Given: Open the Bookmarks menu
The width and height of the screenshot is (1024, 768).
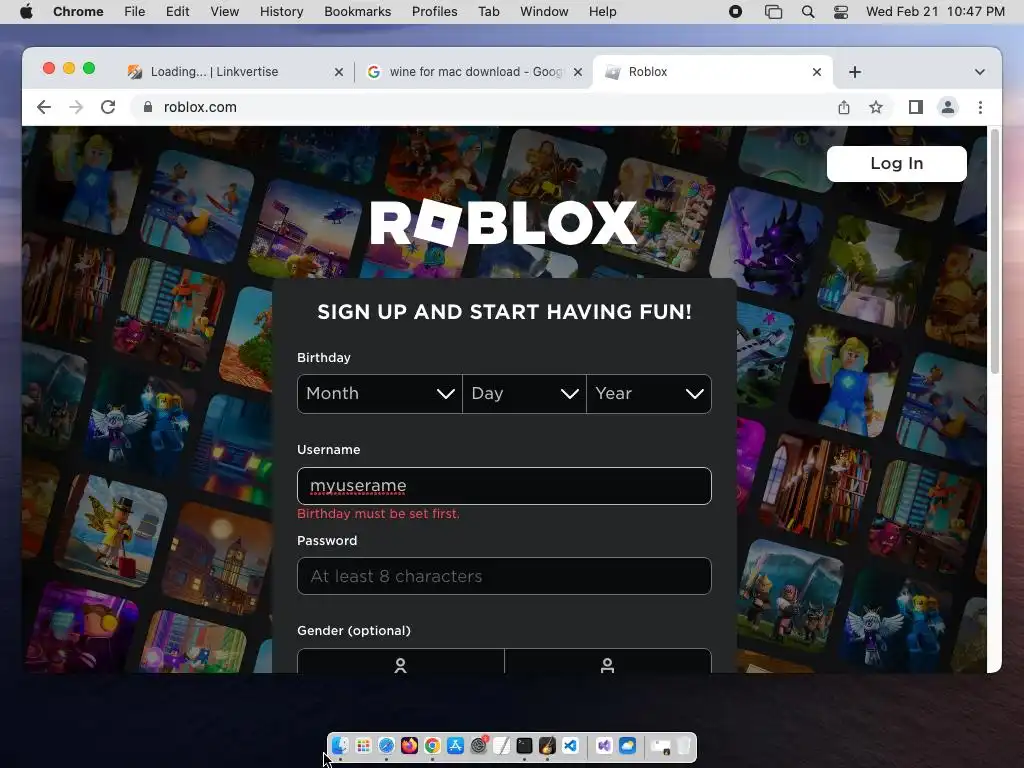Looking at the screenshot, I should [x=357, y=12].
